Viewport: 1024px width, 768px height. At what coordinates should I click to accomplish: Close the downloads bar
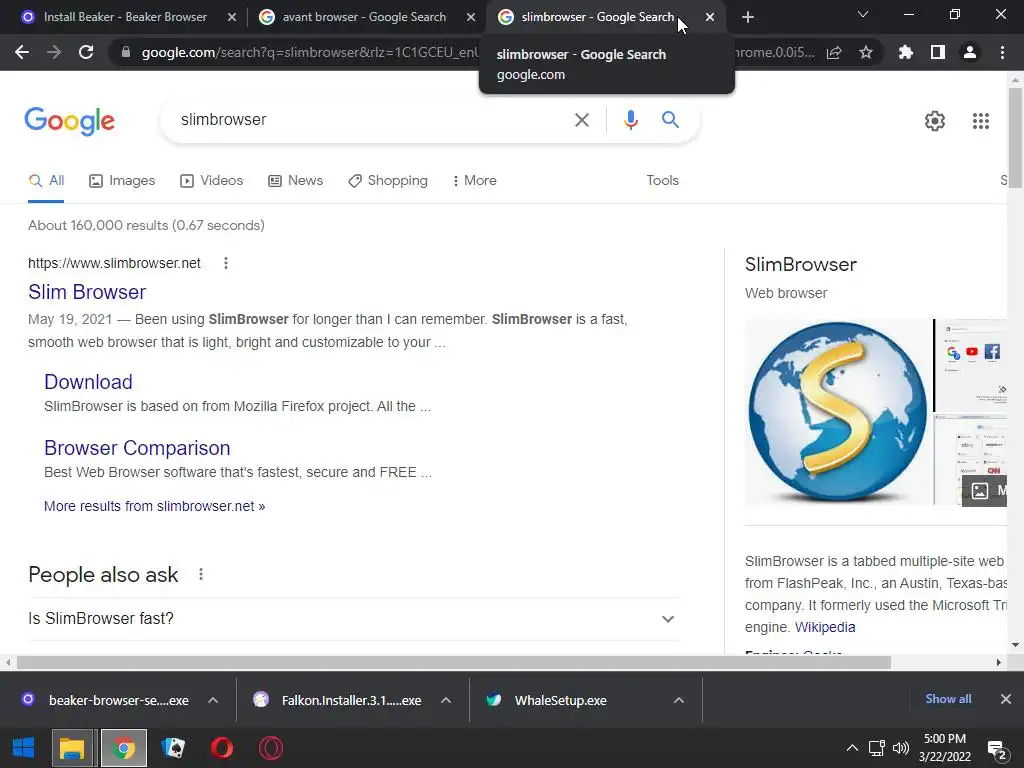[1006, 699]
